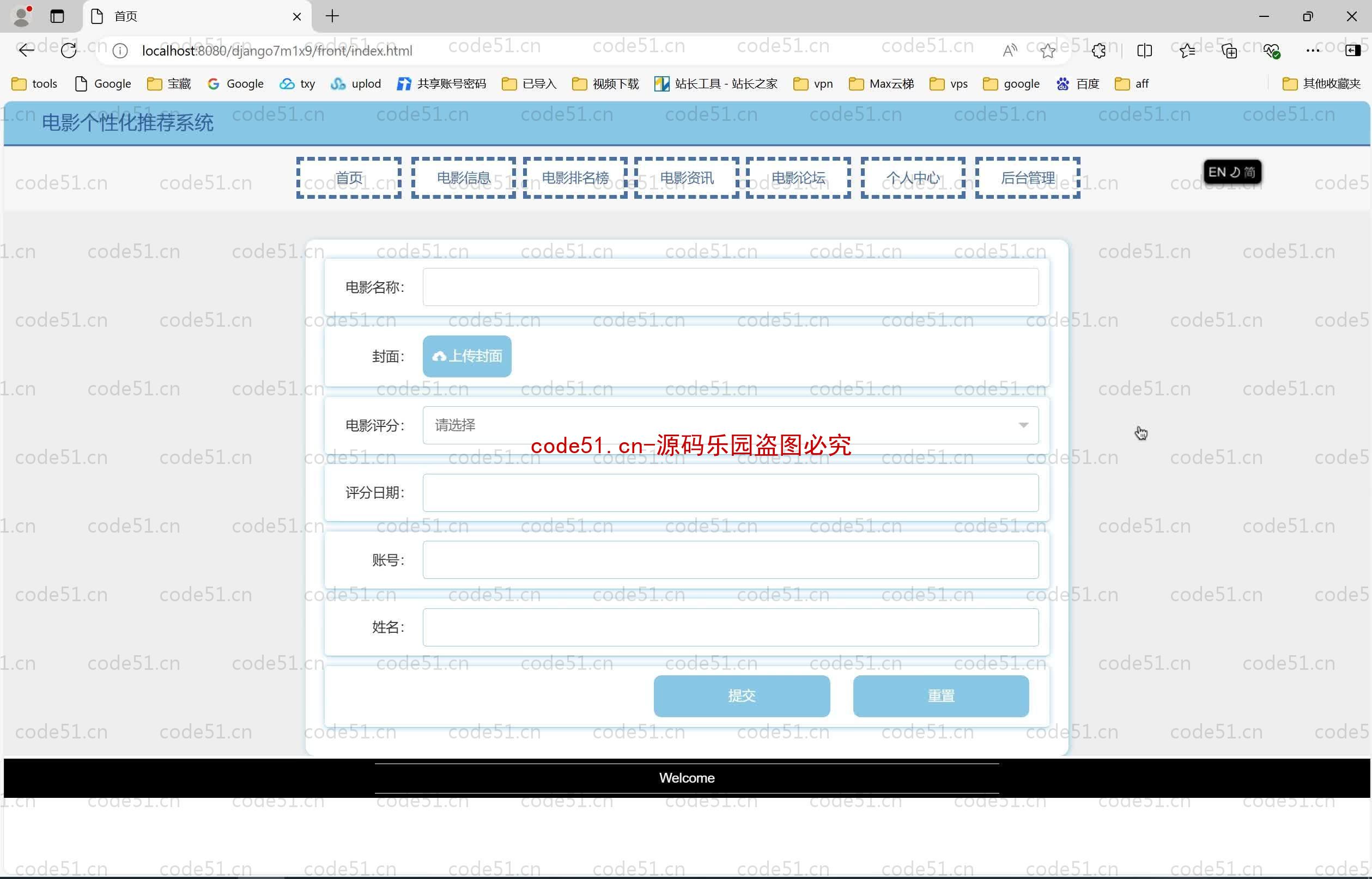
Task: Toggle EN/简 language switch
Action: coord(1232,172)
